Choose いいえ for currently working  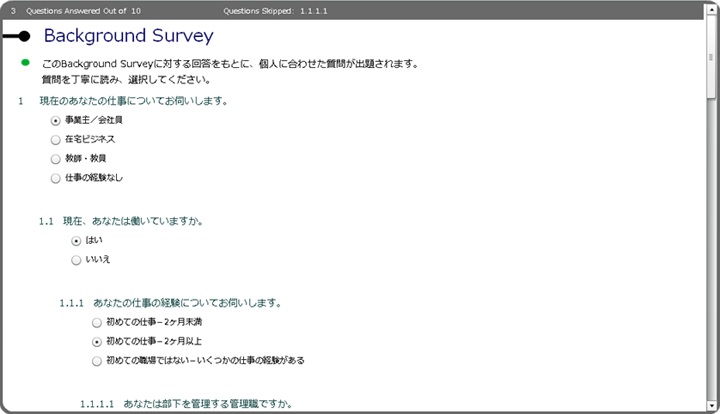tap(77, 260)
